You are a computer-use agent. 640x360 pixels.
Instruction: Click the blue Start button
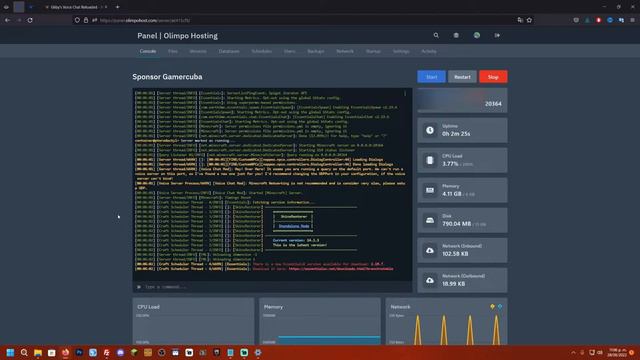[431, 77]
